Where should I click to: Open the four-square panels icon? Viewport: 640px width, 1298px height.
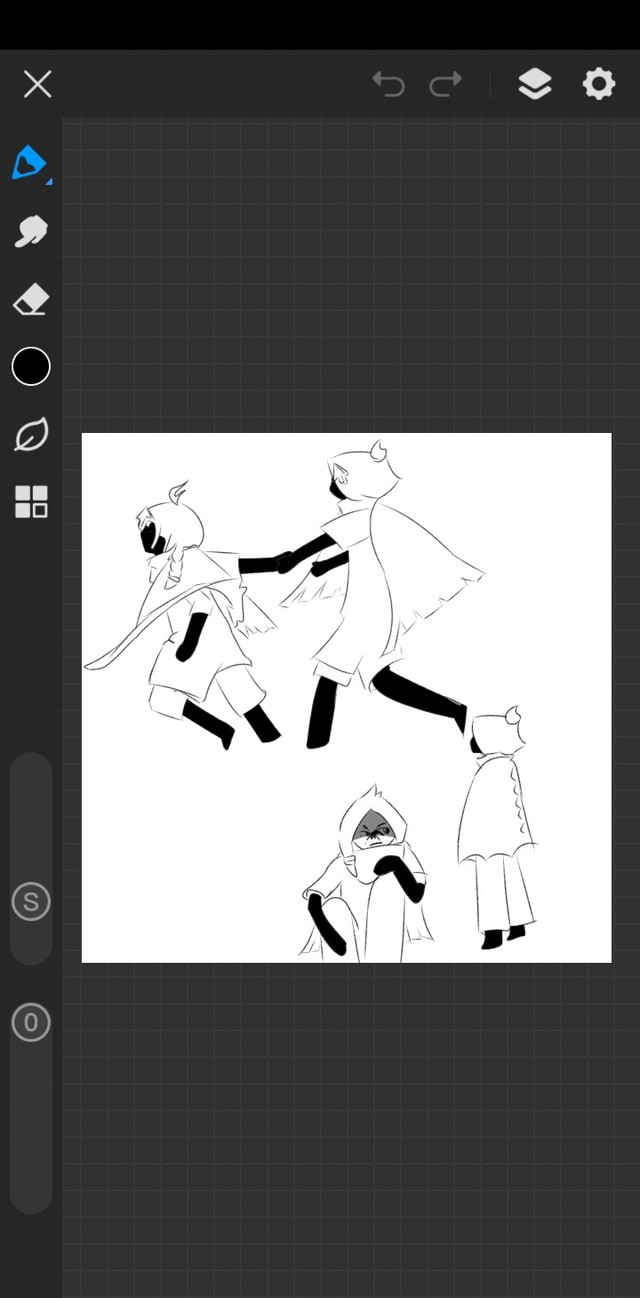coord(31,502)
